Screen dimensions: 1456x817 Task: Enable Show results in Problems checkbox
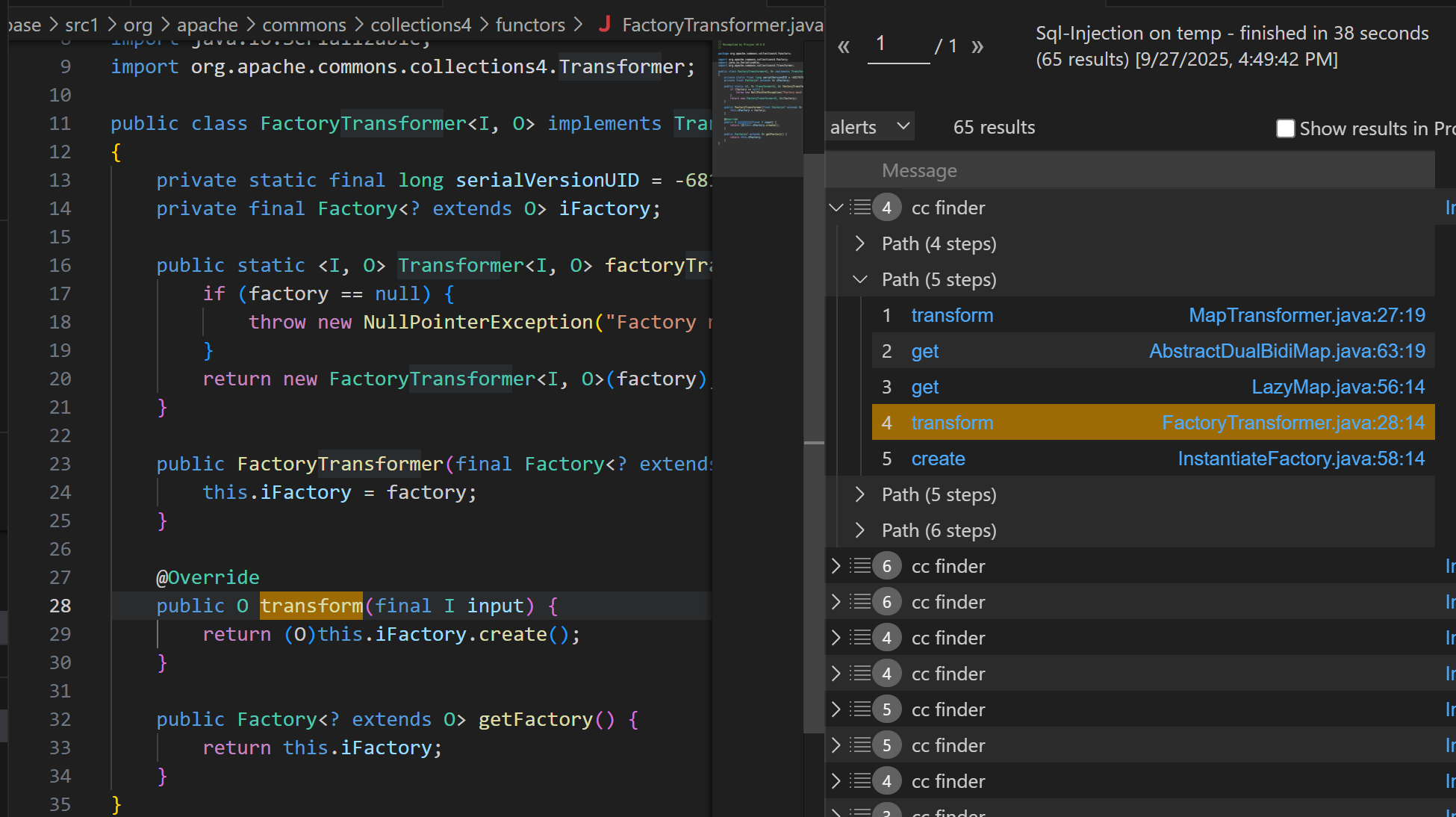point(1285,128)
